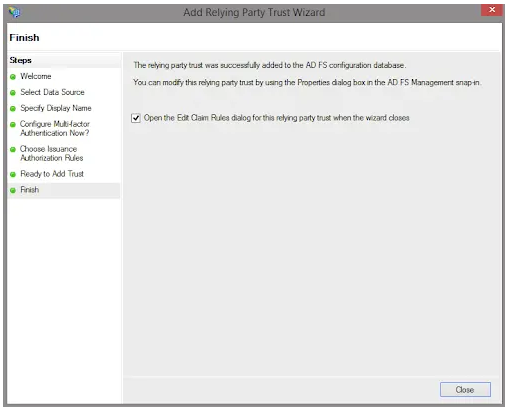Image resolution: width=508 pixels, height=411 pixels.
Task: Select Configure Multi-factor Authentication Now step
Action: [x=55, y=128]
